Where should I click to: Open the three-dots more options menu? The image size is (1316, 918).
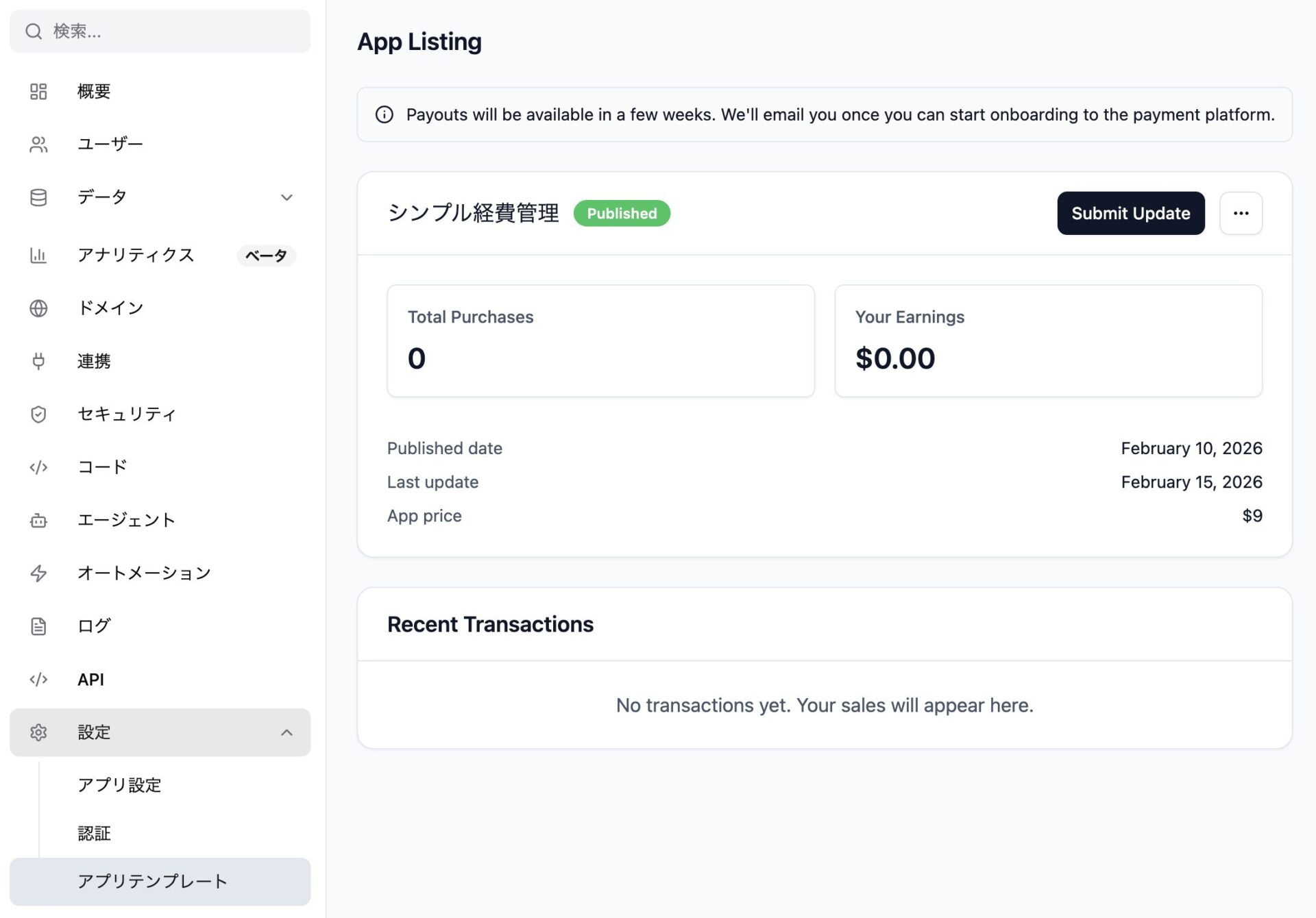point(1241,213)
